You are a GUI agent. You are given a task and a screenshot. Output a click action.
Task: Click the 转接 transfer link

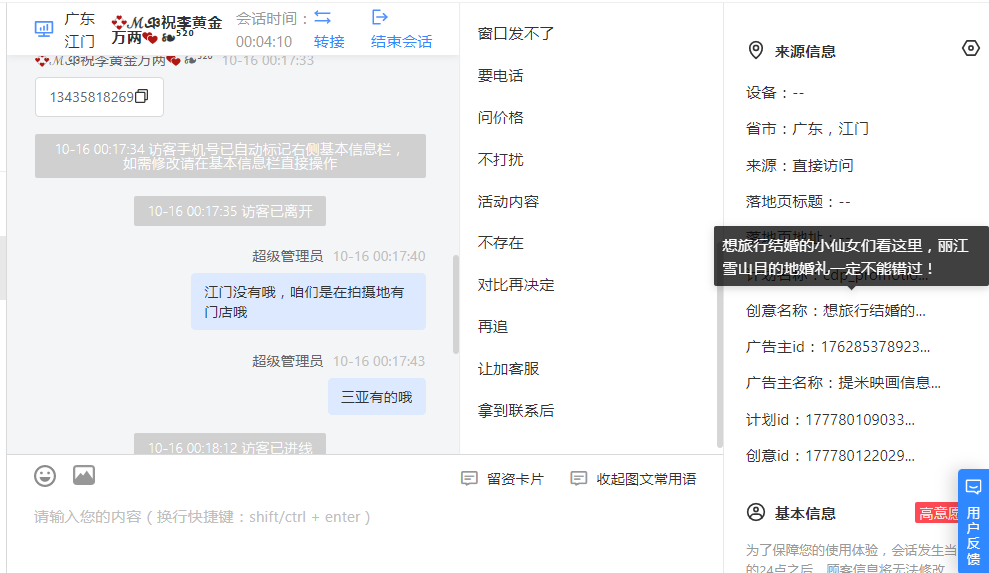pyautogui.click(x=329, y=42)
